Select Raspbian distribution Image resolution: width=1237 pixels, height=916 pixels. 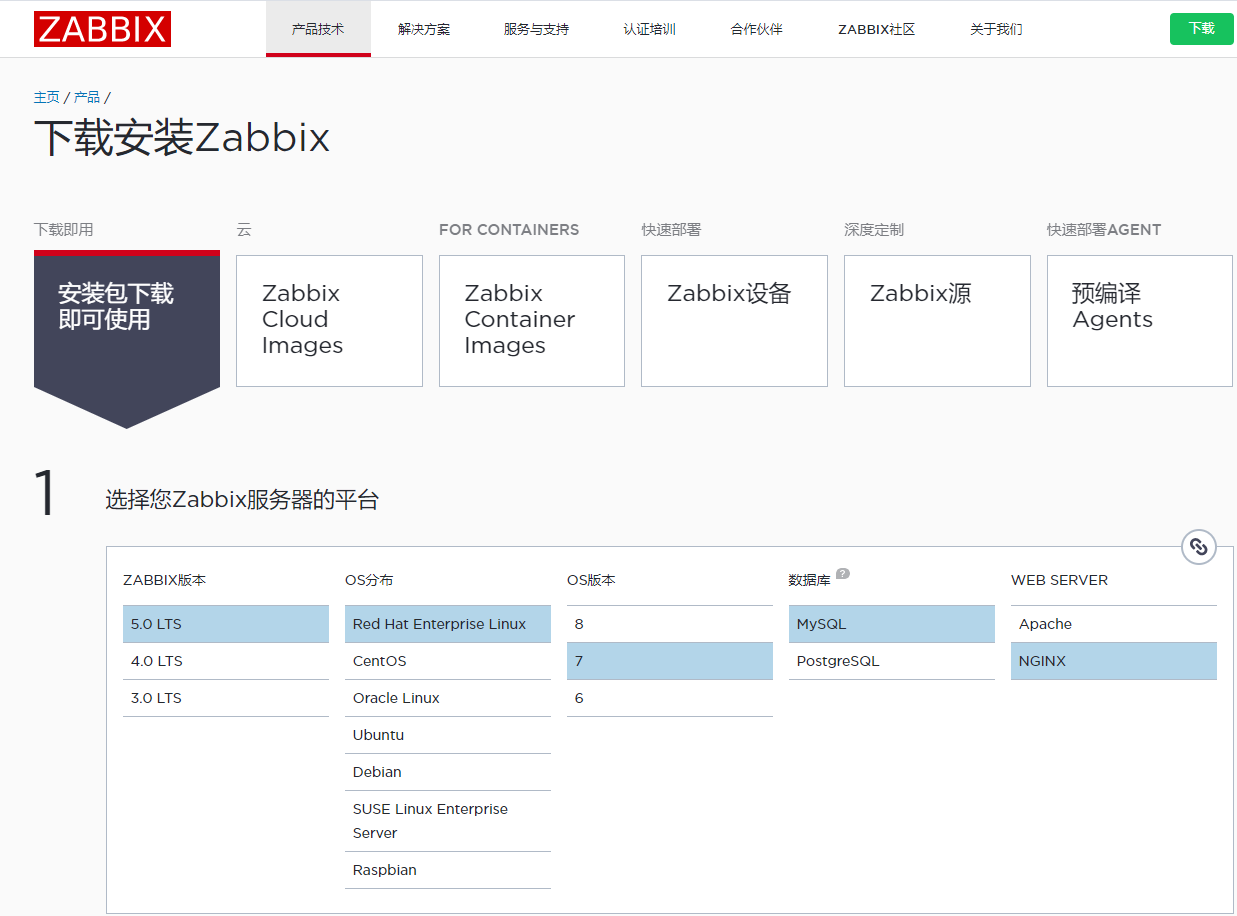tap(448, 870)
